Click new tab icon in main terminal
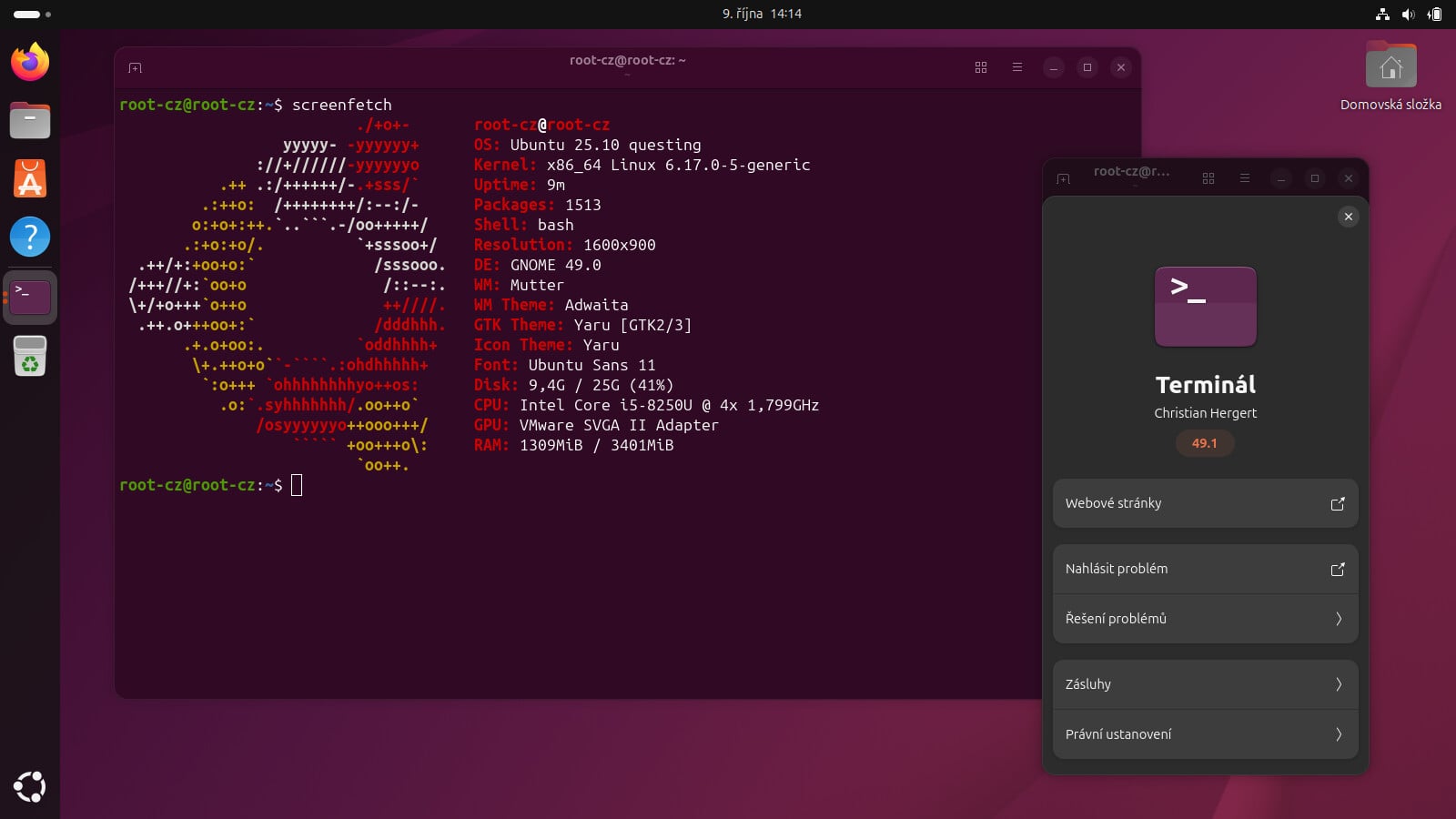The image size is (1456, 819). pos(136,68)
